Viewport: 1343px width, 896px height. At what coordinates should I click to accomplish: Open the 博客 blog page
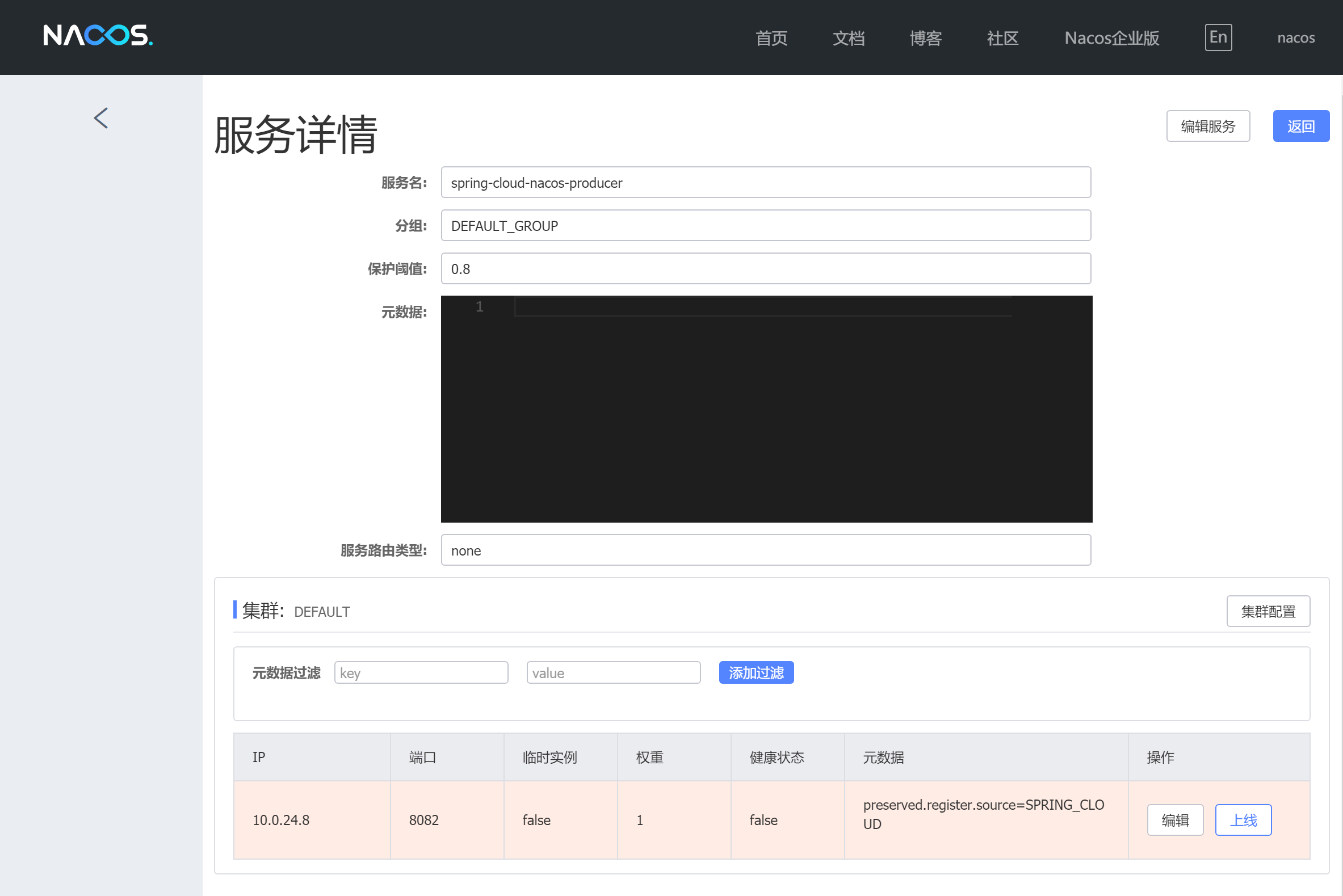(x=925, y=37)
